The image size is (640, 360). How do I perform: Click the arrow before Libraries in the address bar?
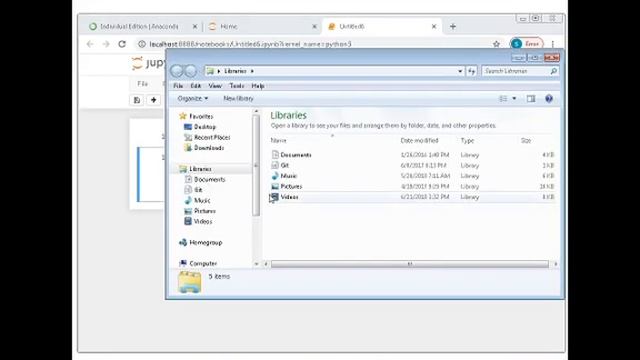point(219,71)
